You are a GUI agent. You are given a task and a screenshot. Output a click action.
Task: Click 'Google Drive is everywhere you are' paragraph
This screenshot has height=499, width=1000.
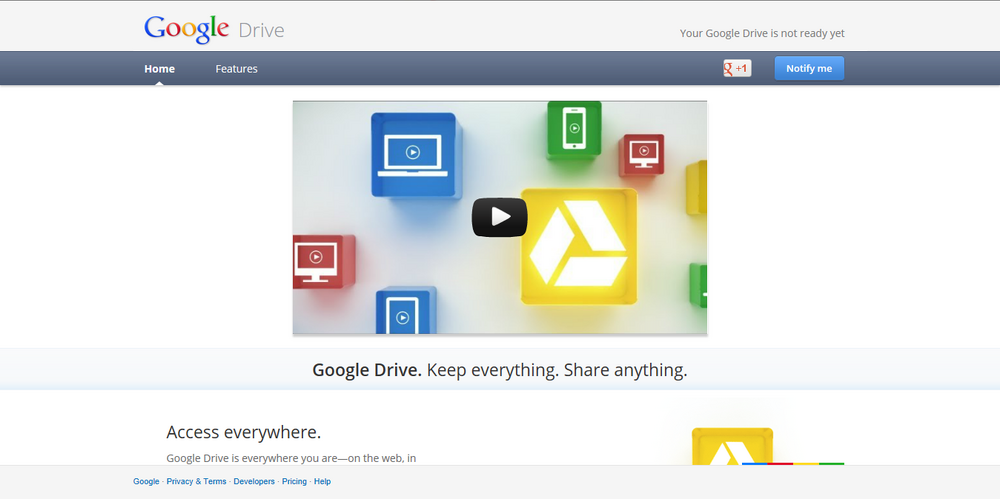tap(291, 458)
